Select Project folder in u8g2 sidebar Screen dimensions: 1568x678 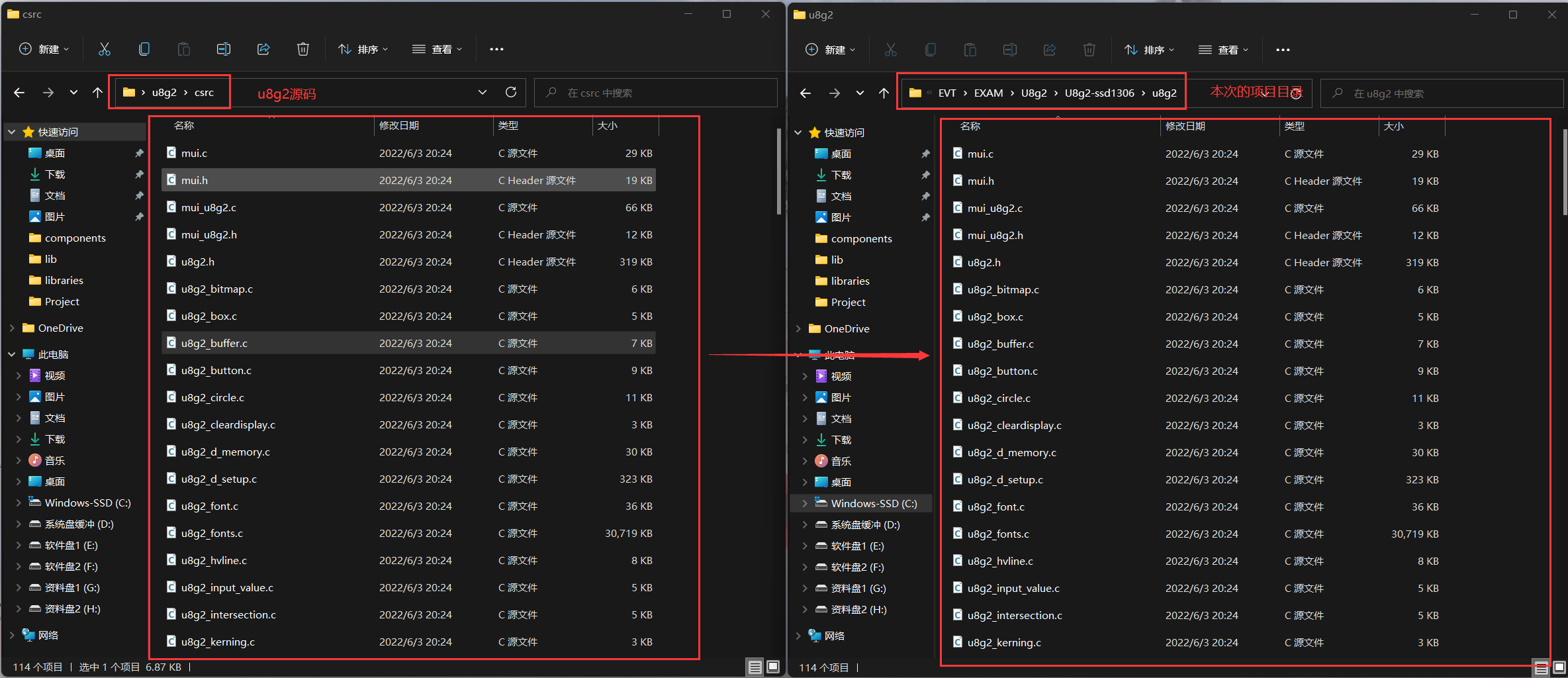click(x=848, y=302)
